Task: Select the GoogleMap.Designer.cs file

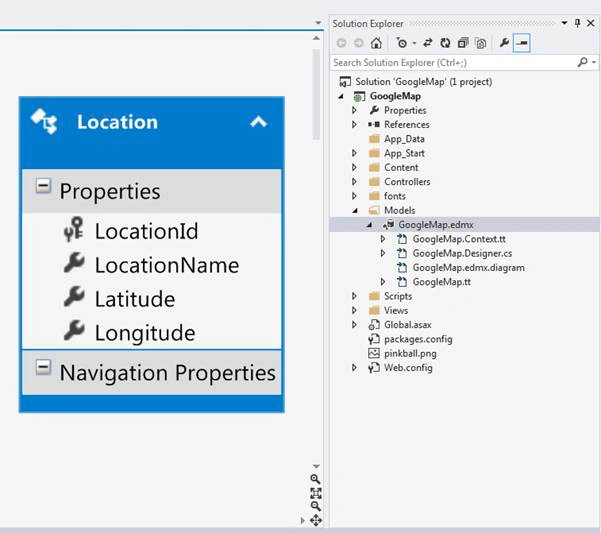Action: (x=462, y=253)
